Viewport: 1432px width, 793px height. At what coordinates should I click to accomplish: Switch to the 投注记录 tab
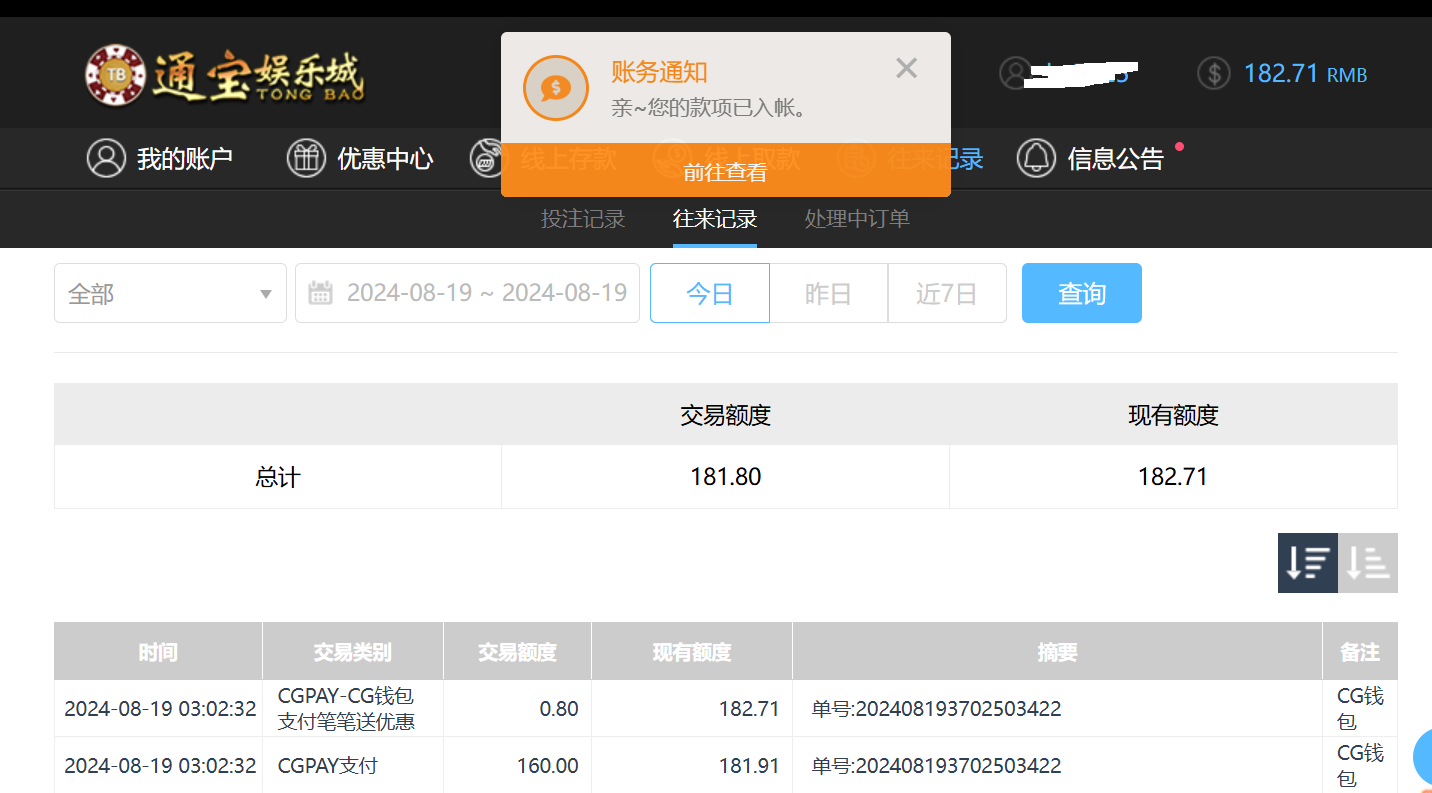[x=583, y=219]
